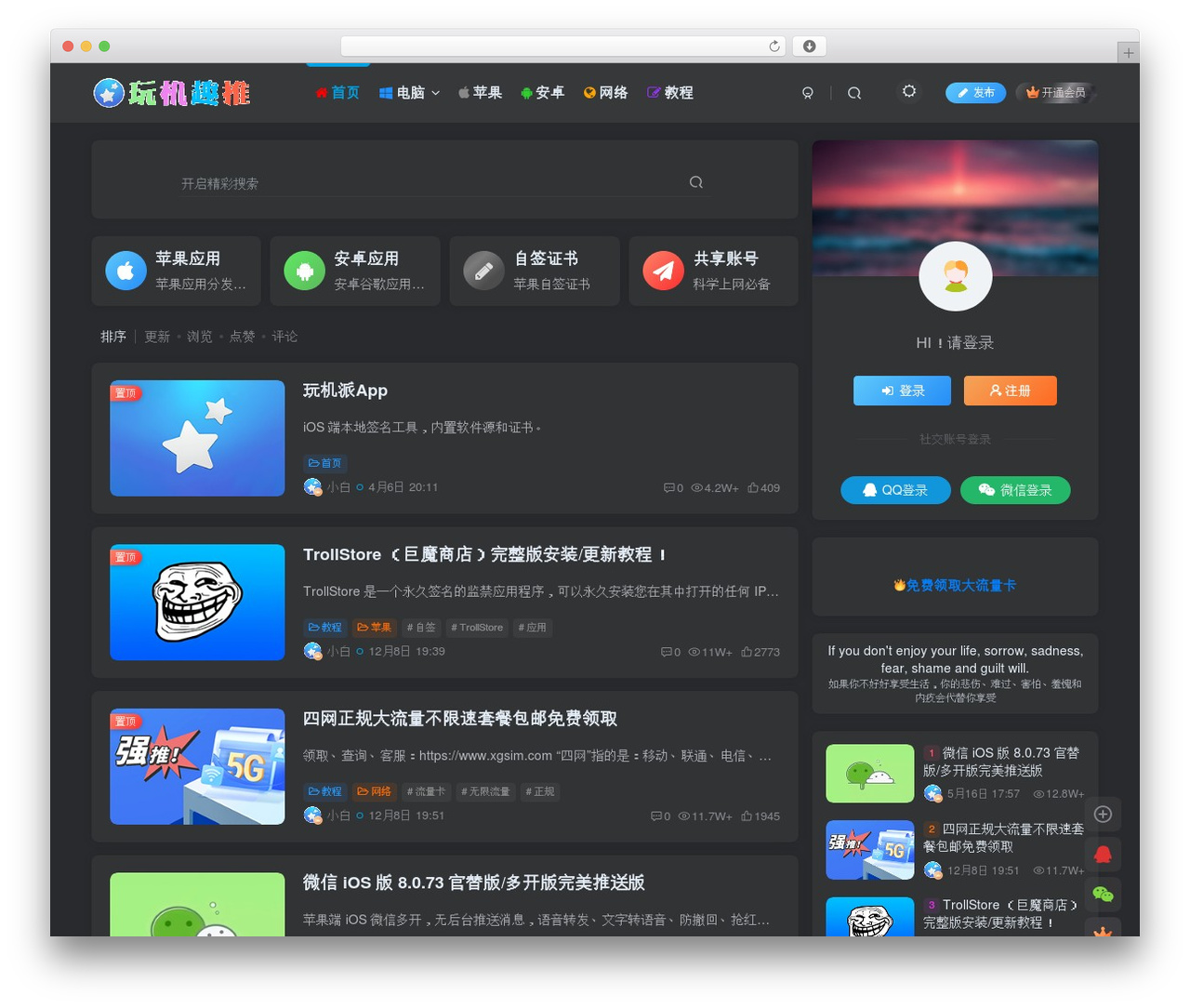The height and width of the screenshot is (1008, 1190).
Task: Sort posts by 点赞
Action: click(x=242, y=337)
